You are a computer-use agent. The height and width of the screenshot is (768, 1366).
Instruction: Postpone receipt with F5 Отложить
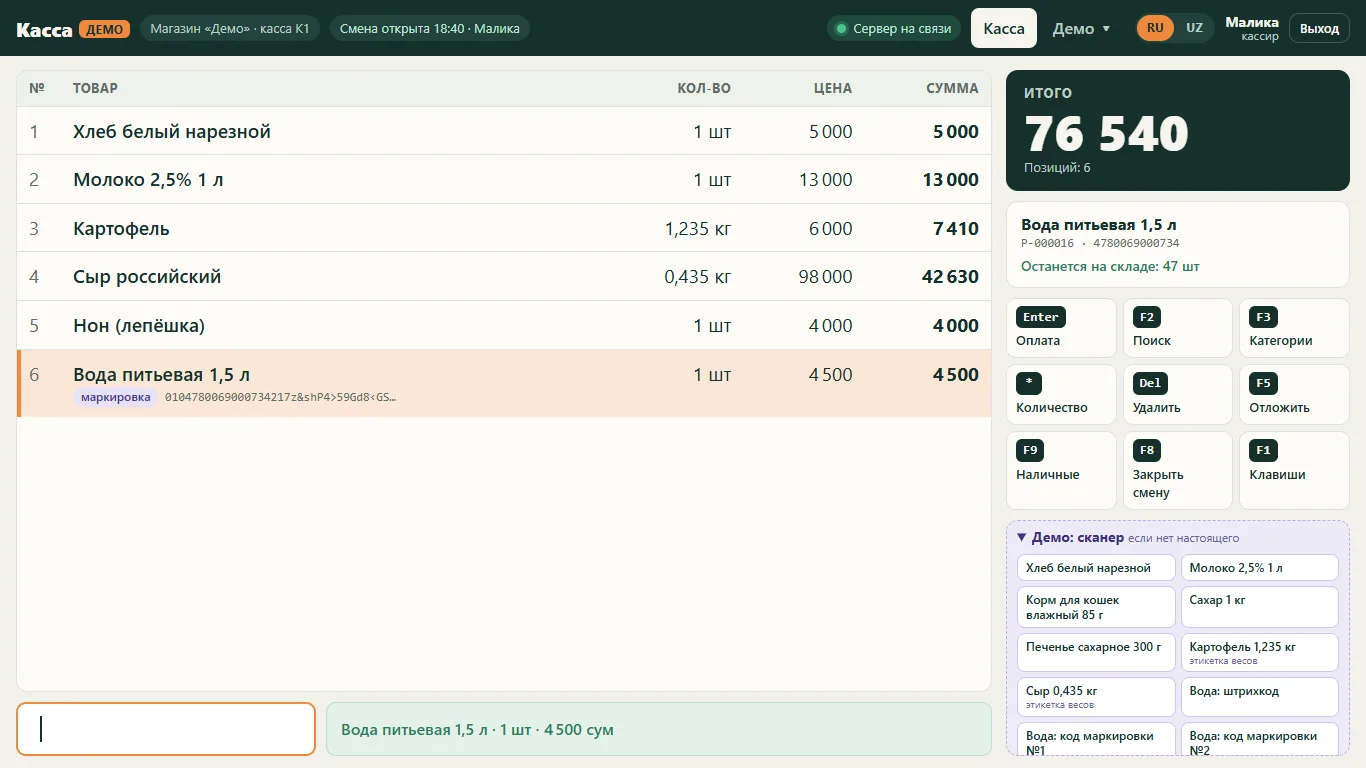tap(1294, 395)
